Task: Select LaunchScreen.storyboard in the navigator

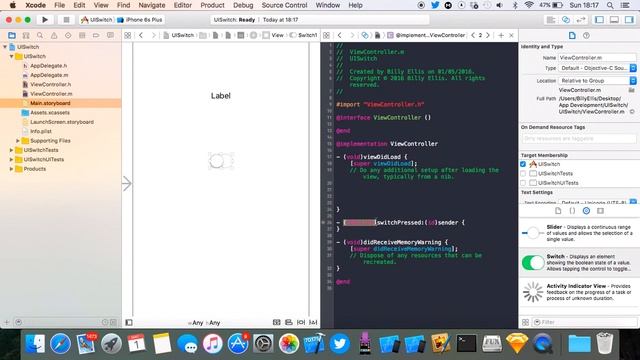Action: coord(62,122)
